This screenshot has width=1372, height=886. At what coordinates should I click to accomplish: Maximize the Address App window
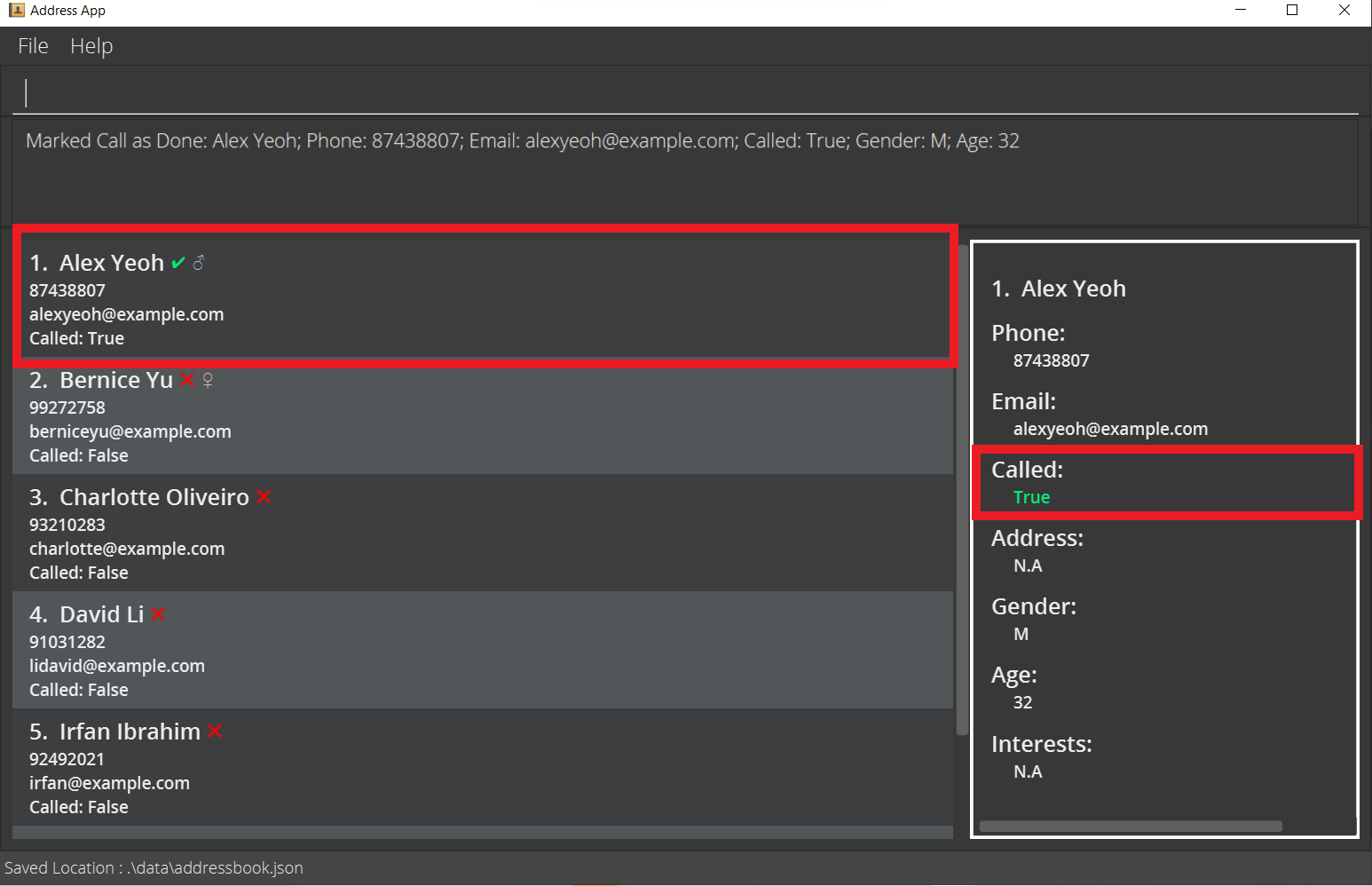coord(1292,11)
